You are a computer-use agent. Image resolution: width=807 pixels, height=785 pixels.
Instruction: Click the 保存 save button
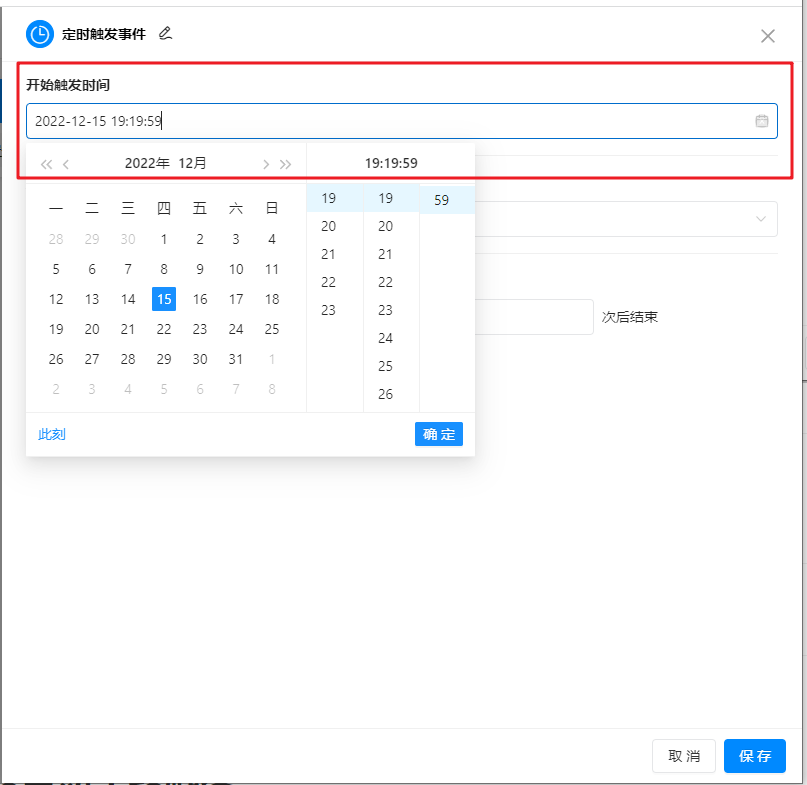pyautogui.click(x=754, y=756)
